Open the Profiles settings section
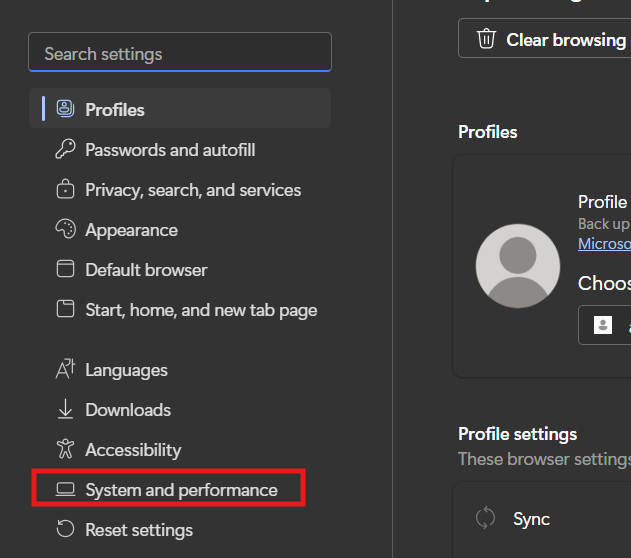 [x=180, y=109]
